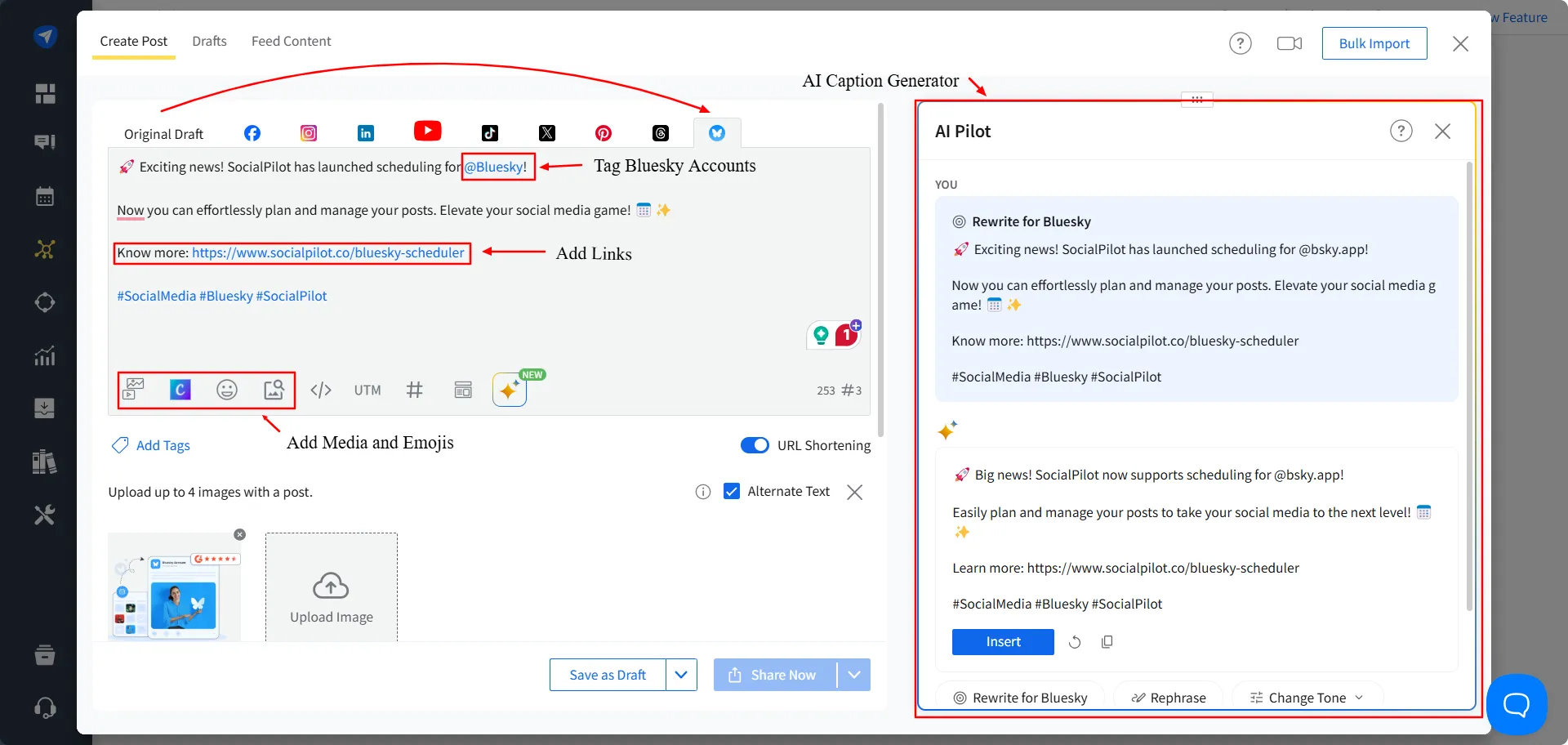This screenshot has height=745, width=1568.
Task: Open the hashtag suggestion tool
Action: pos(415,390)
